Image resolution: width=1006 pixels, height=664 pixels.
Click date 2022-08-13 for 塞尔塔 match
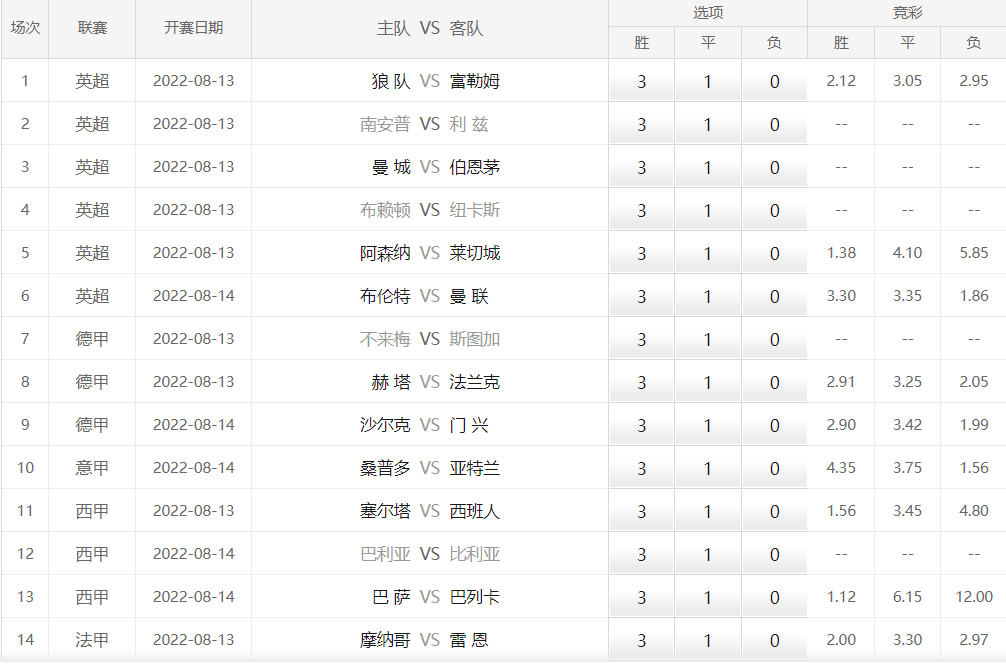(194, 511)
